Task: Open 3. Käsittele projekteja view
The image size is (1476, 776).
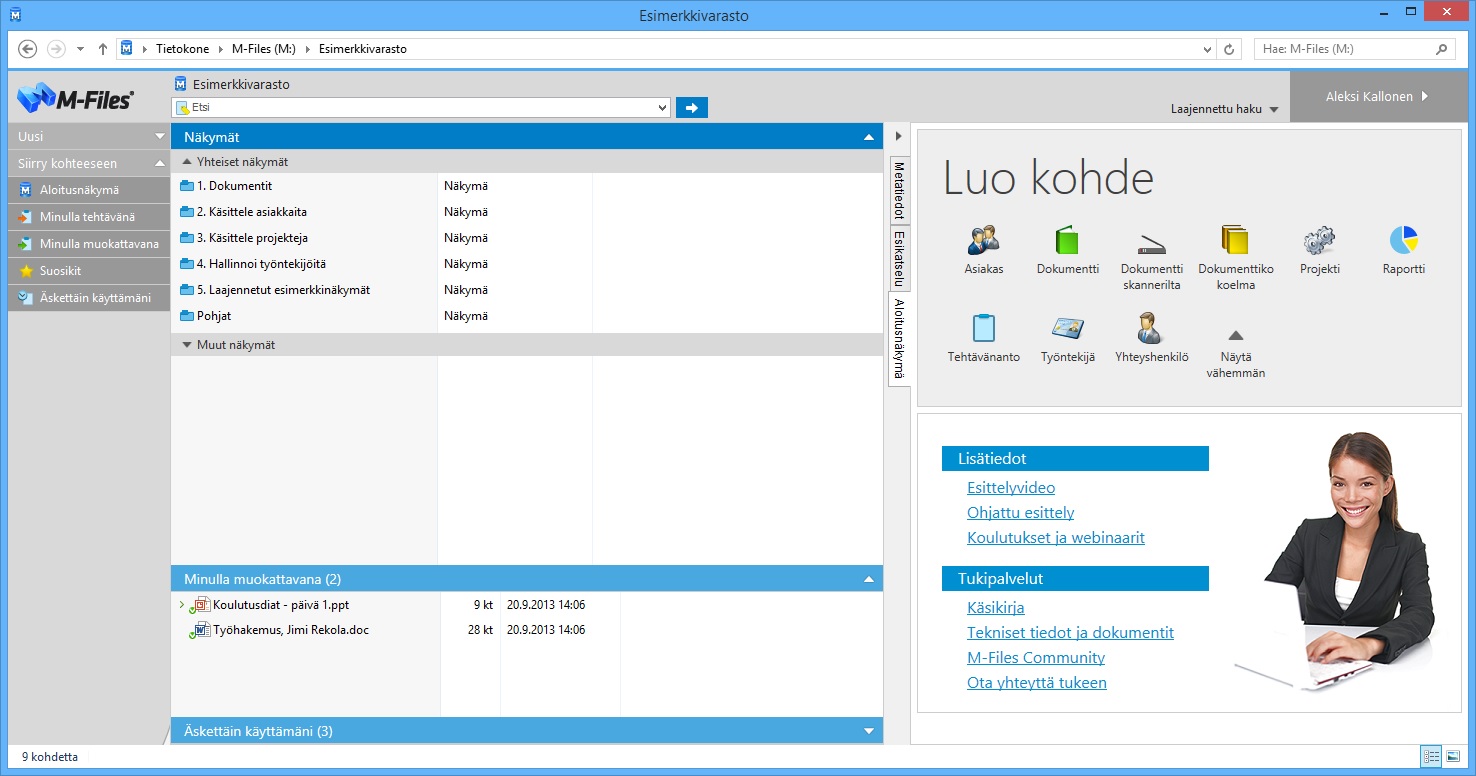Action: coord(252,238)
